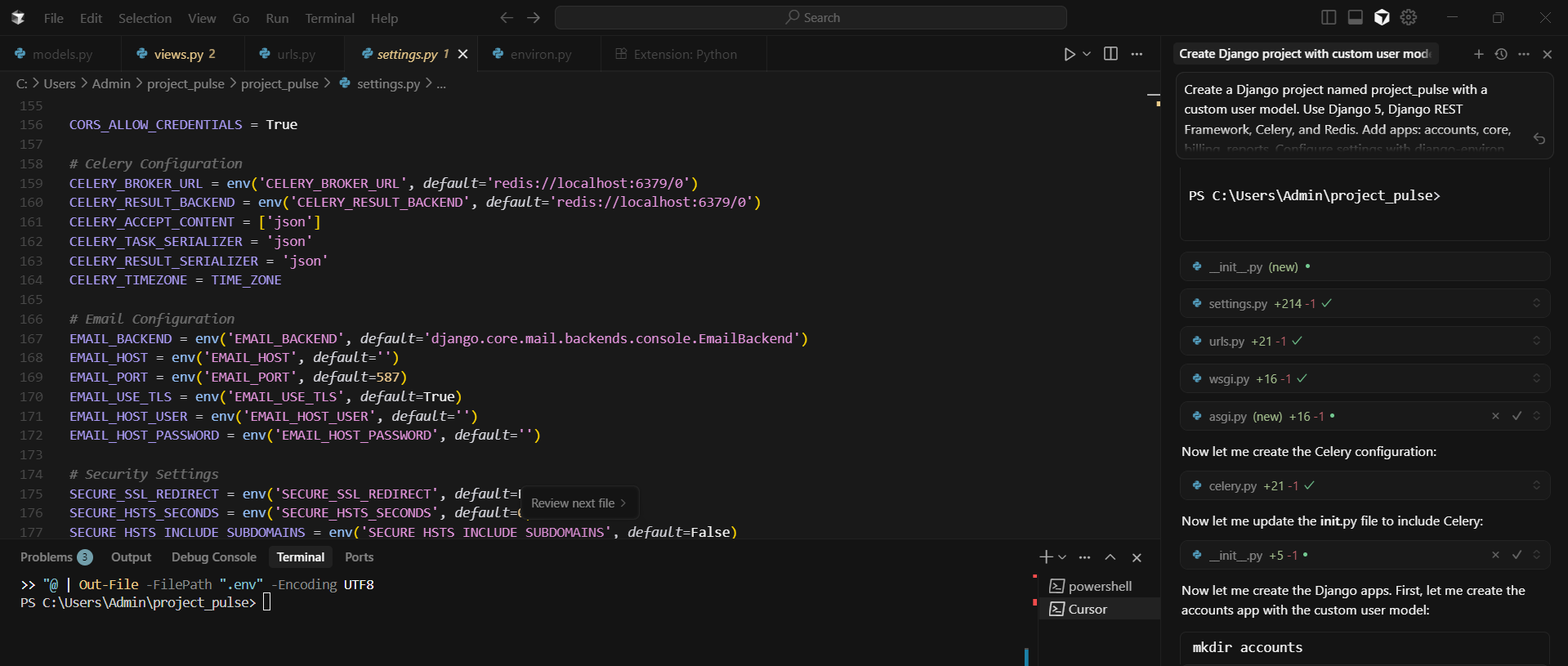
Task: Open the new terminal profile dropdown
Action: (x=1062, y=557)
